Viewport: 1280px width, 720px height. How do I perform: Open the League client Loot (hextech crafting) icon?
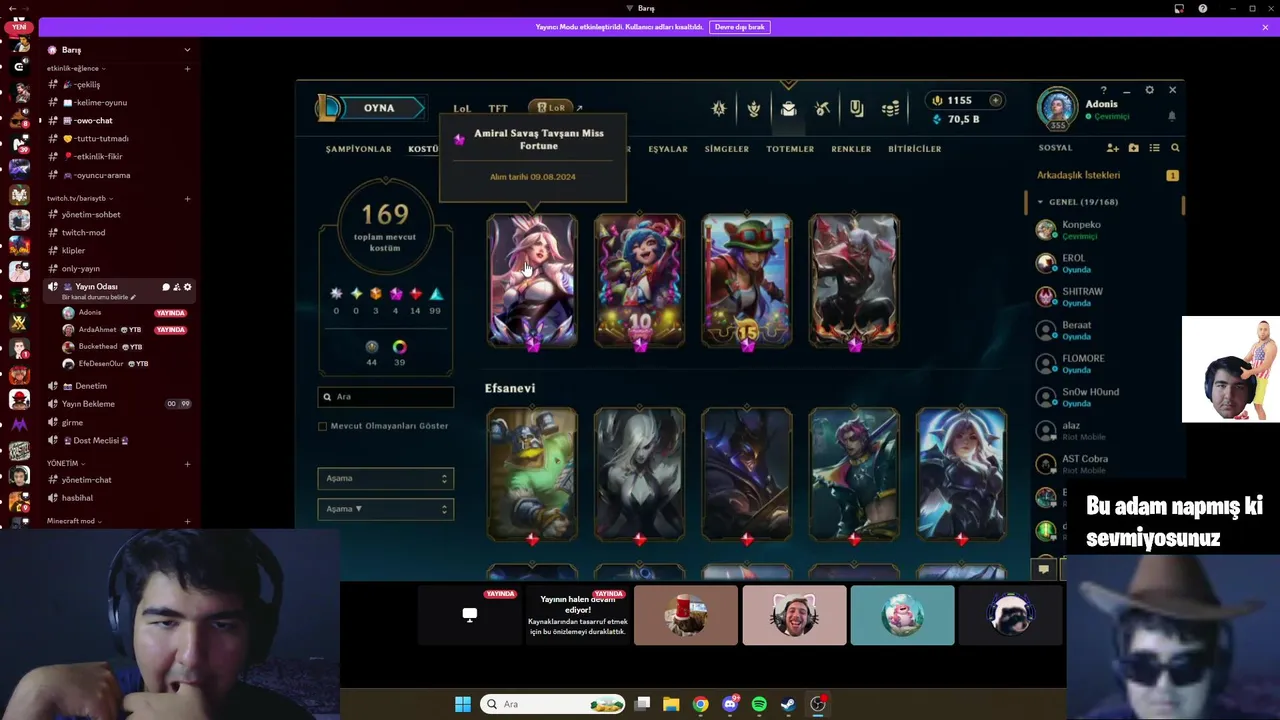[x=822, y=109]
